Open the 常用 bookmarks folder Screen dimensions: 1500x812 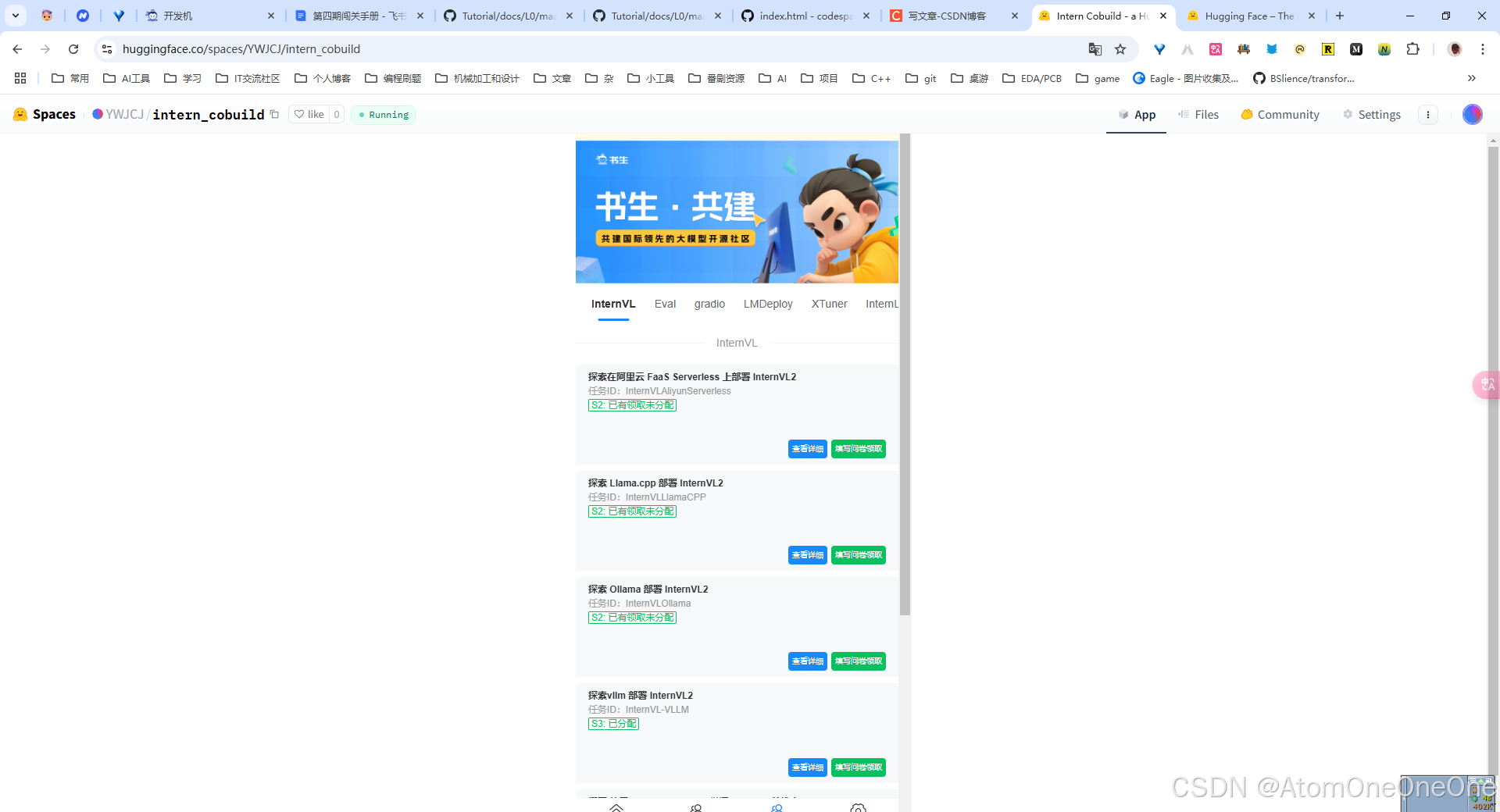pyautogui.click(x=70, y=78)
